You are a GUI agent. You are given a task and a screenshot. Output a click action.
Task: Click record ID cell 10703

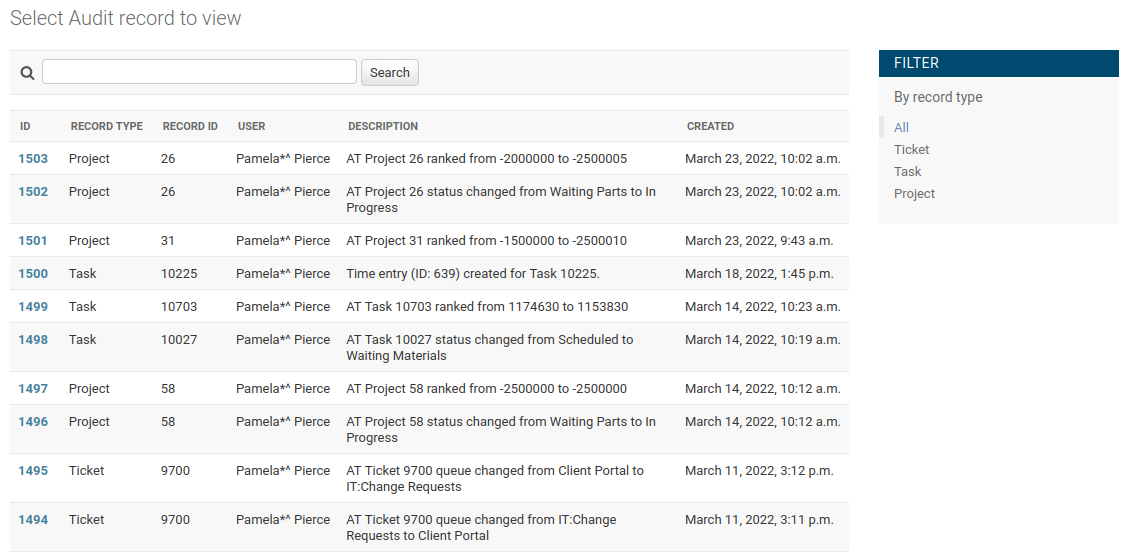(179, 306)
